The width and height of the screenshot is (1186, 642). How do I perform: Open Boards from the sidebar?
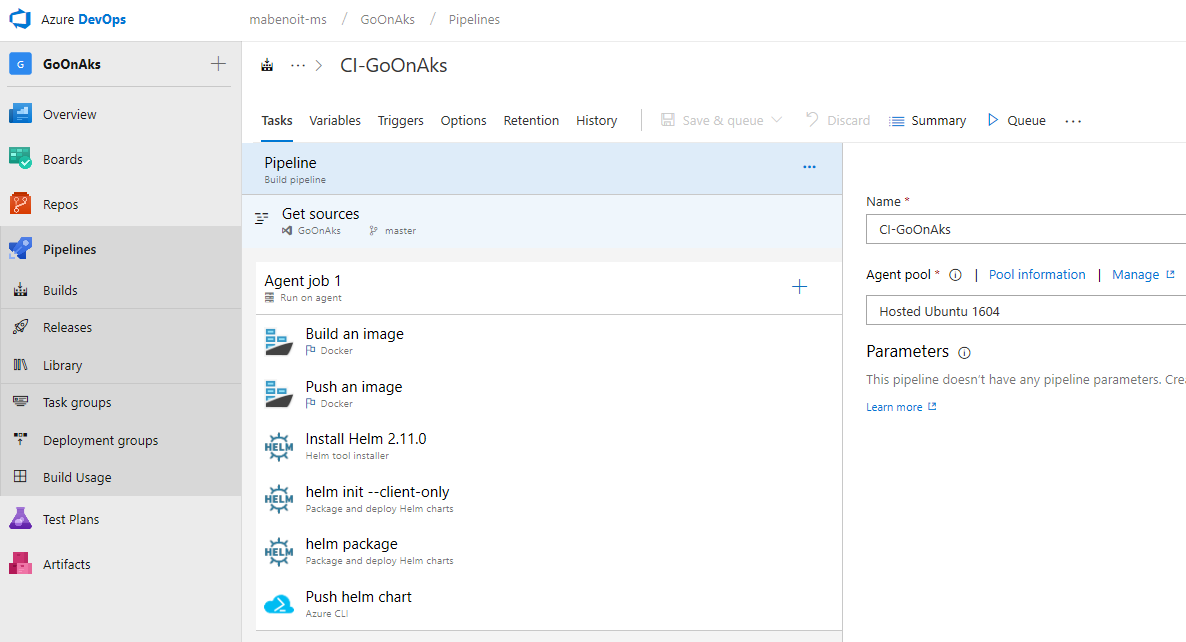click(x=62, y=158)
